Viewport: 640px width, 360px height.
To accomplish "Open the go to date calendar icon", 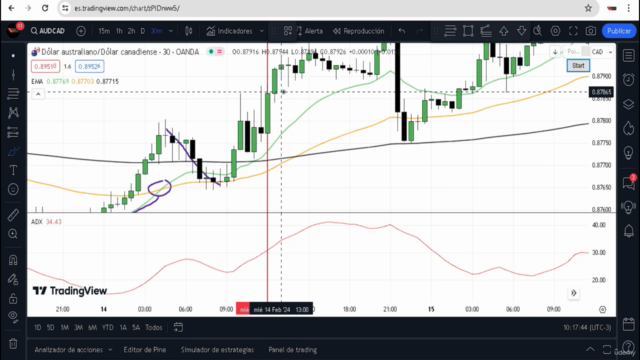I will [178, 327].
